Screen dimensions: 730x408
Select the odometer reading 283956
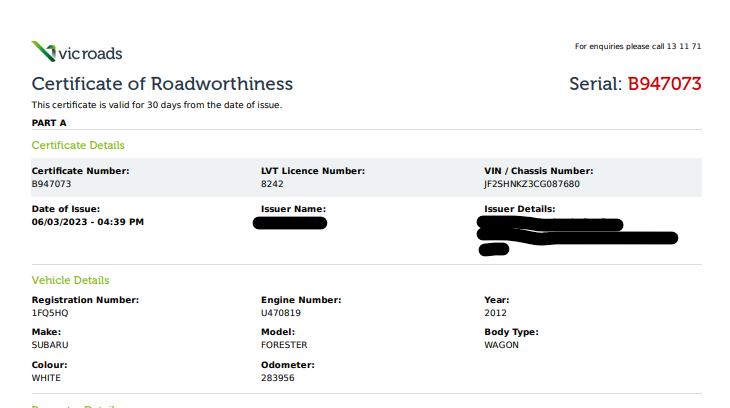pyautogui.click(x=278, y=377)
